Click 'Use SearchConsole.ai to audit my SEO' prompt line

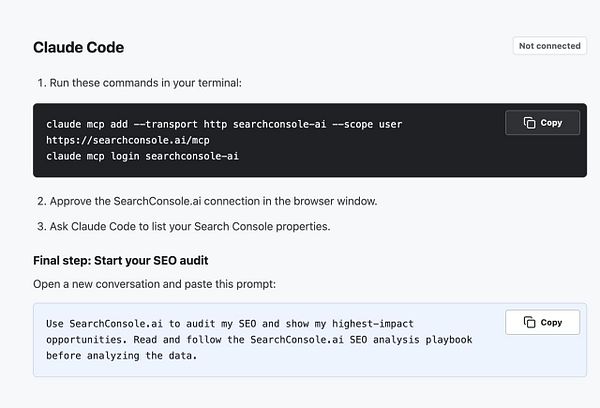[230, 324]
